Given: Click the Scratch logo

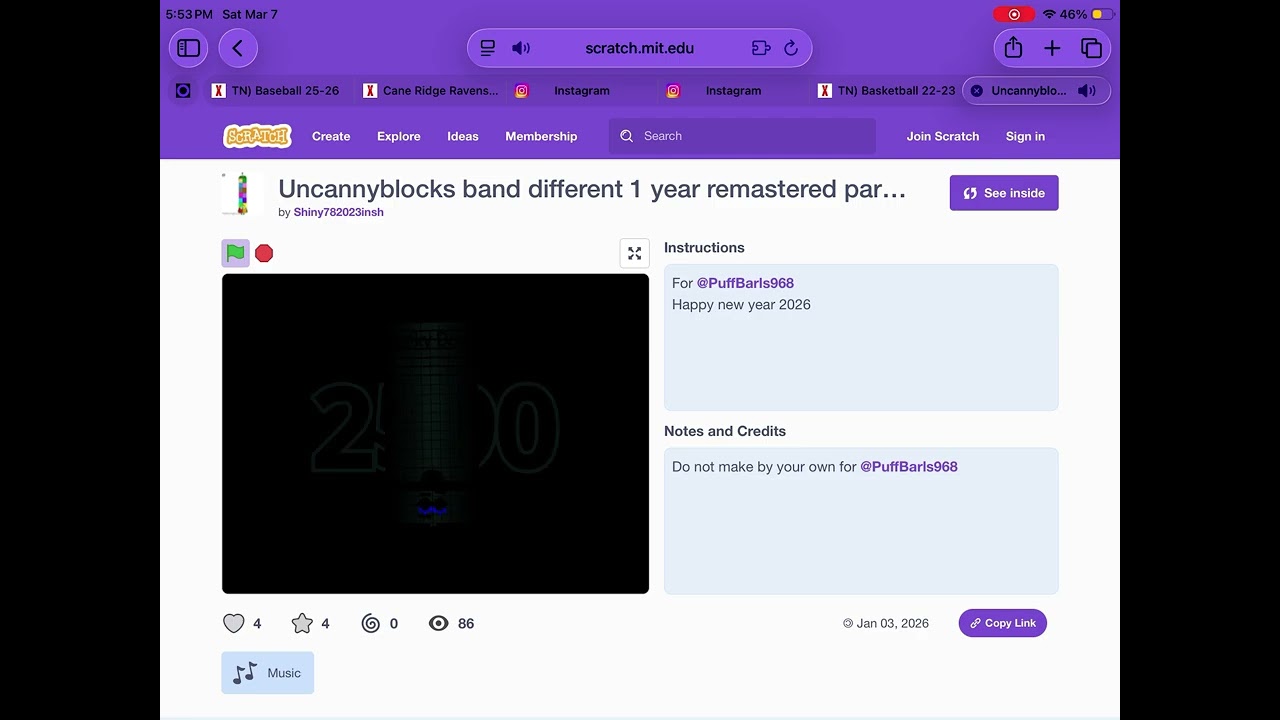Looking at the screenshot, I should point(257,136).
